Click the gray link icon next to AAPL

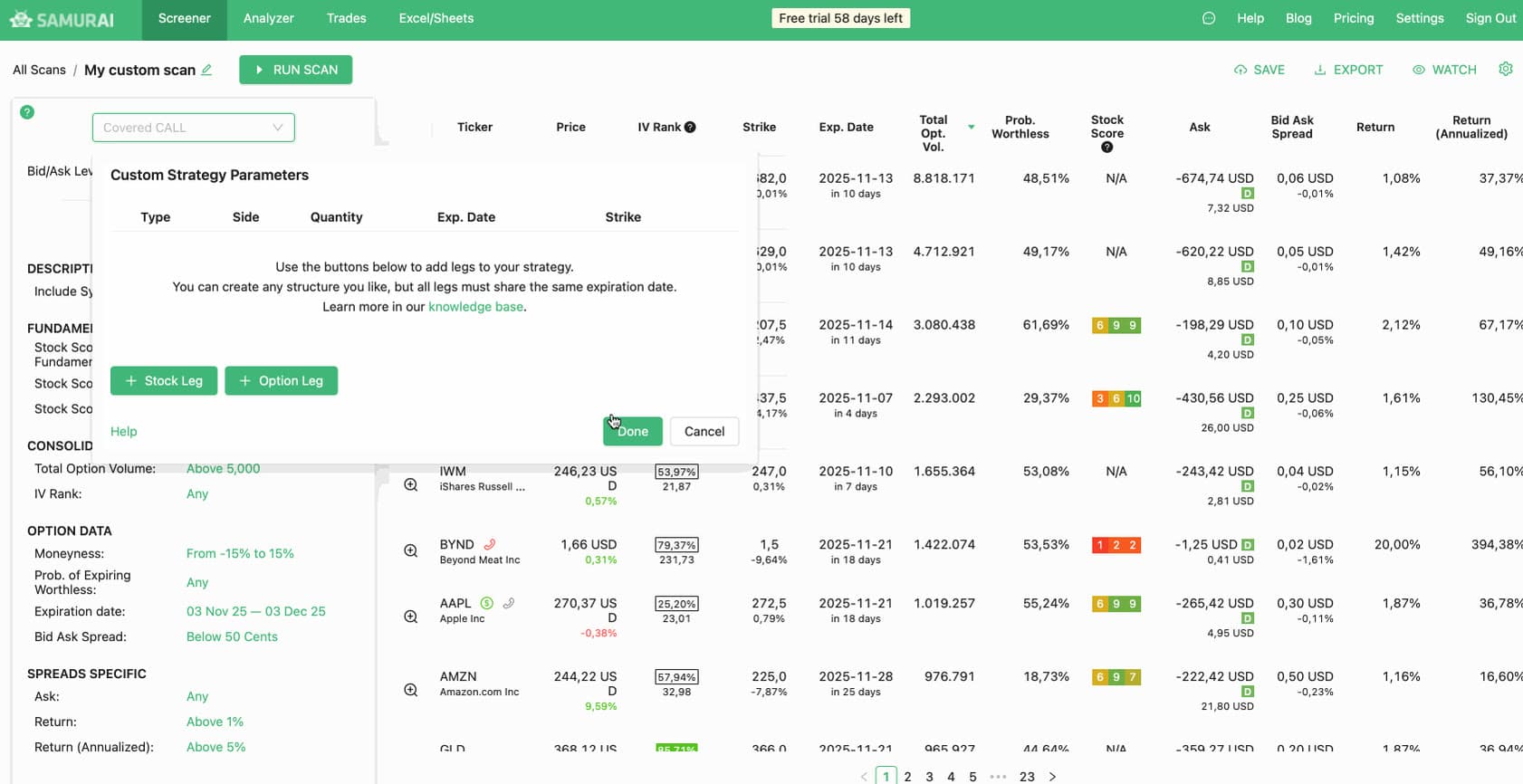coord(509,603)
